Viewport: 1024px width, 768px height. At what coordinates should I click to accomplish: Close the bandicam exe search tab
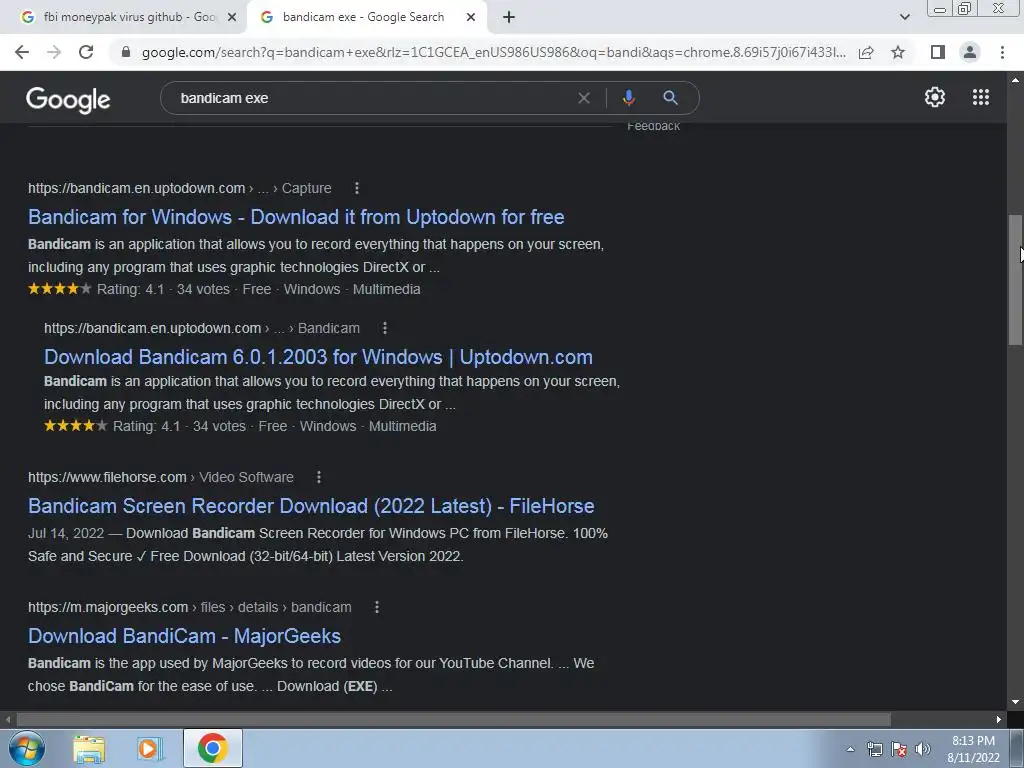click(x=471, y=17)
